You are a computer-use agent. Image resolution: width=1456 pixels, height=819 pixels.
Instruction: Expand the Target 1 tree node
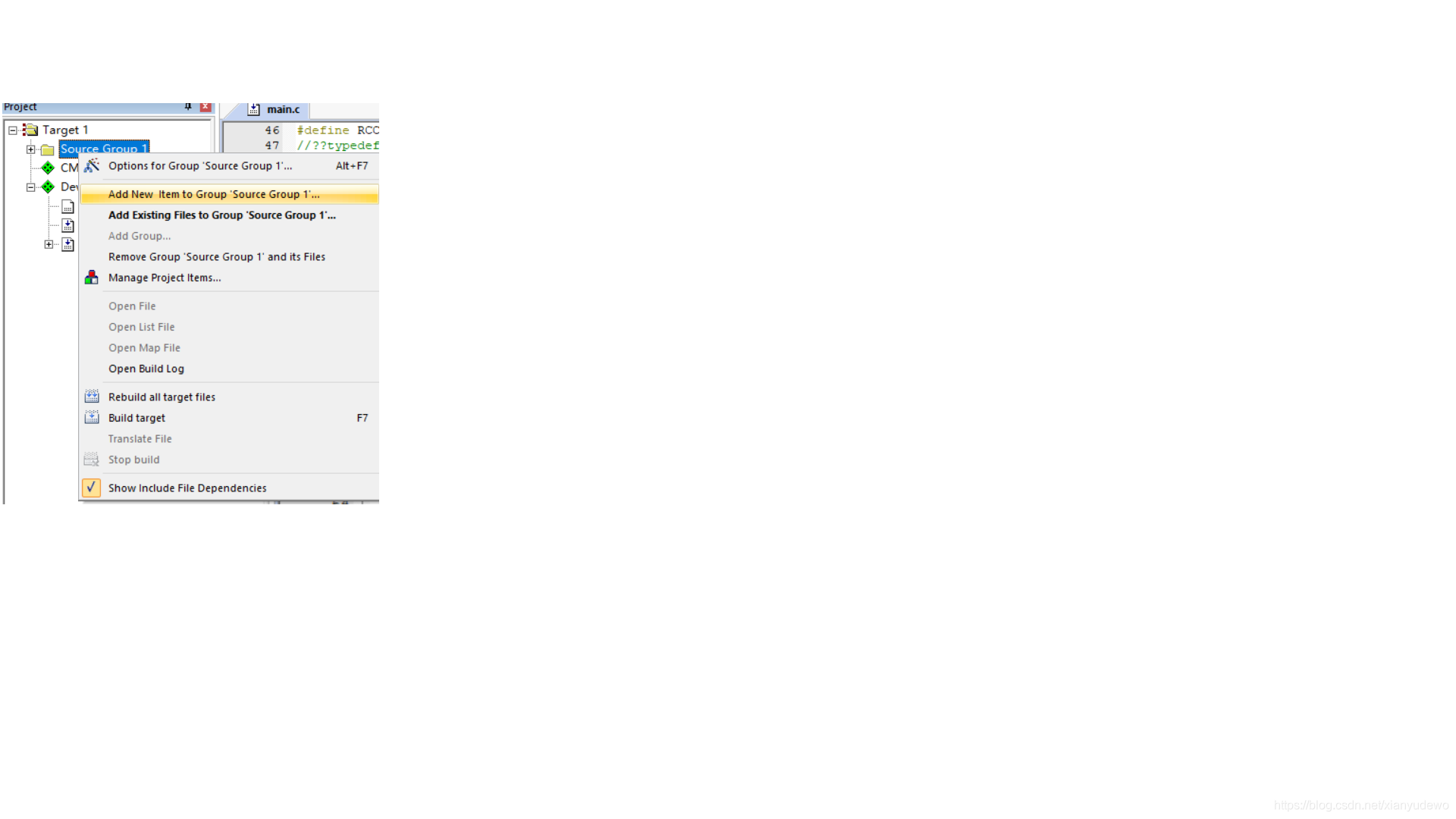(12, 130)
